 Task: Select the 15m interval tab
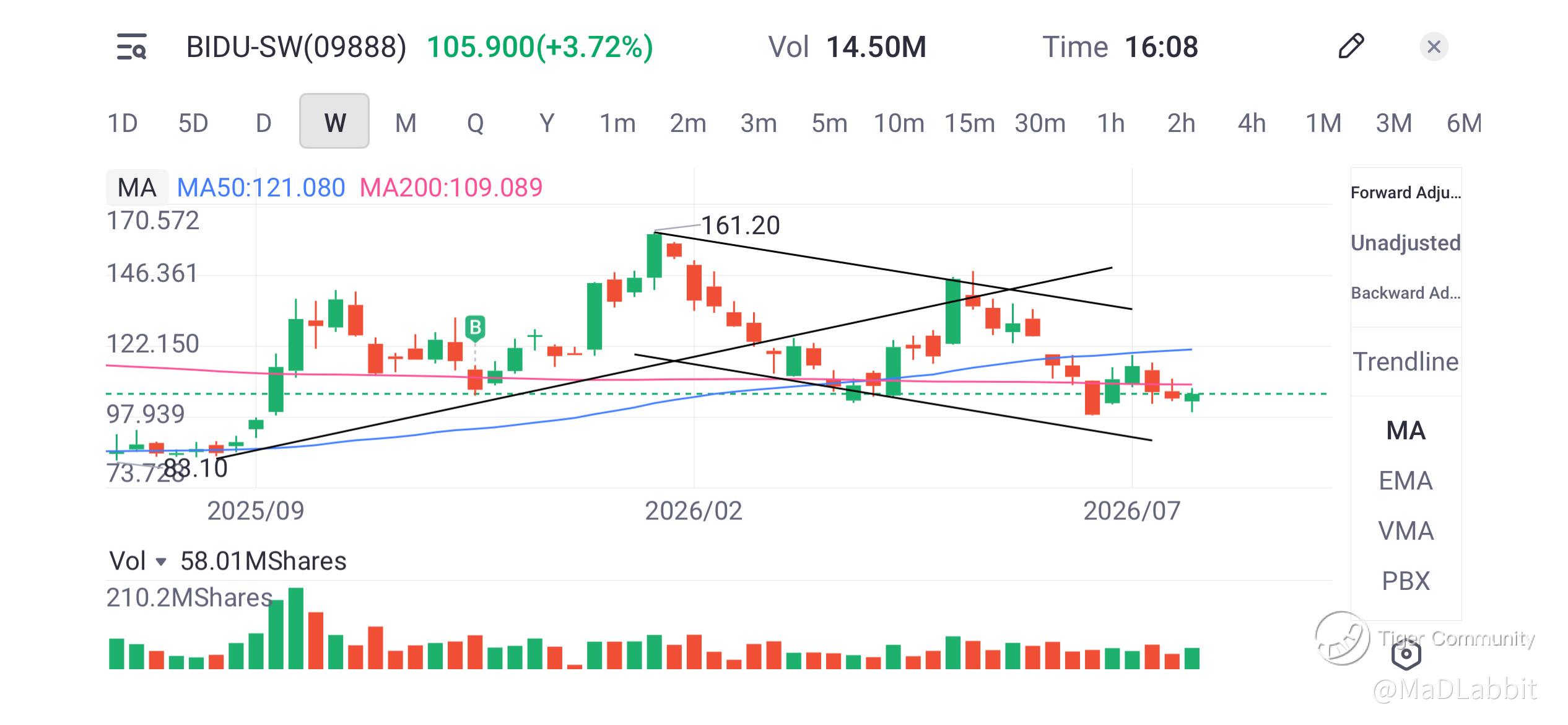tap(969, 123)
